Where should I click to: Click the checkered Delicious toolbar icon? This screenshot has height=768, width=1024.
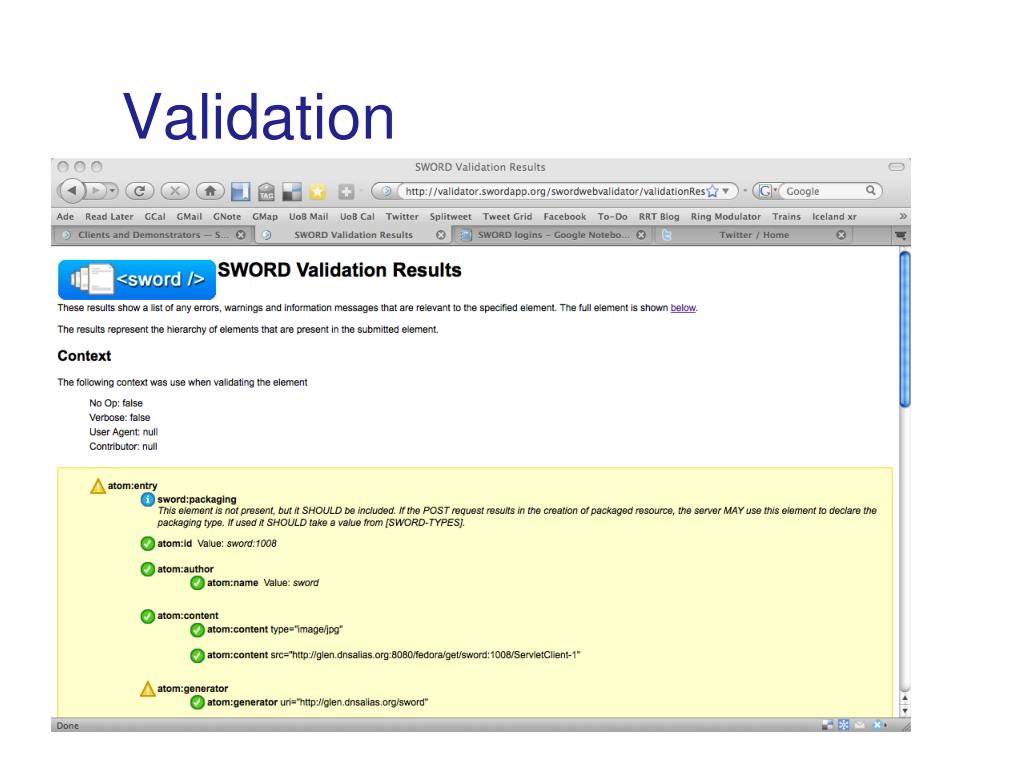pyautogui.click(x=291, y=191)
